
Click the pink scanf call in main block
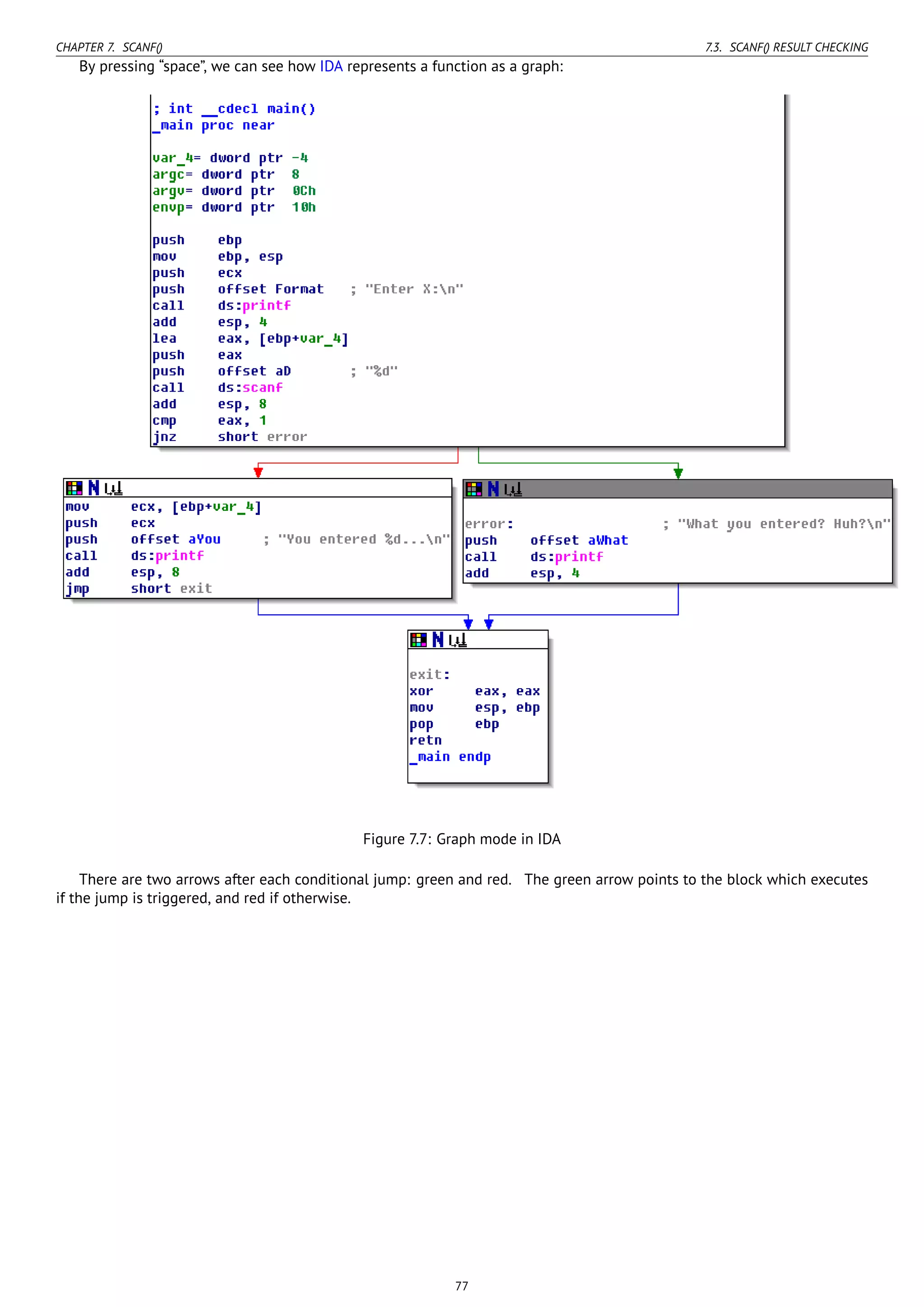coord(262,388)
